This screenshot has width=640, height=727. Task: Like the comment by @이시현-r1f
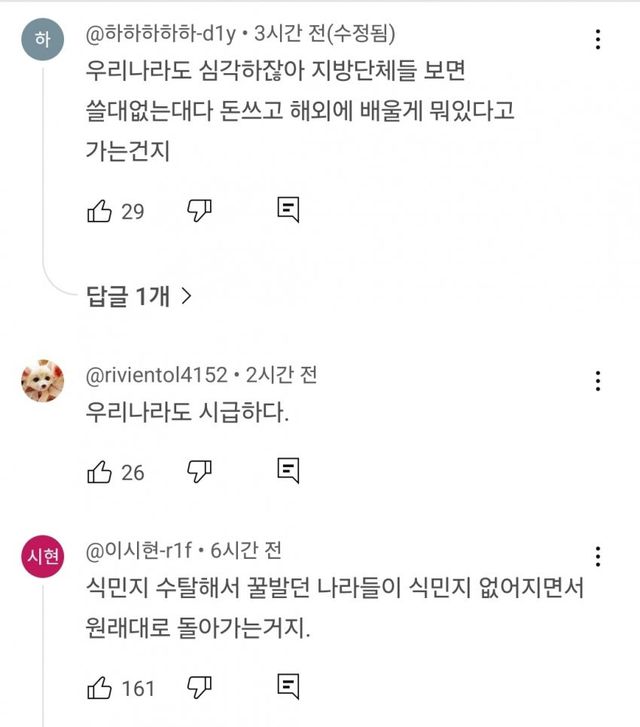pos(100,687)
